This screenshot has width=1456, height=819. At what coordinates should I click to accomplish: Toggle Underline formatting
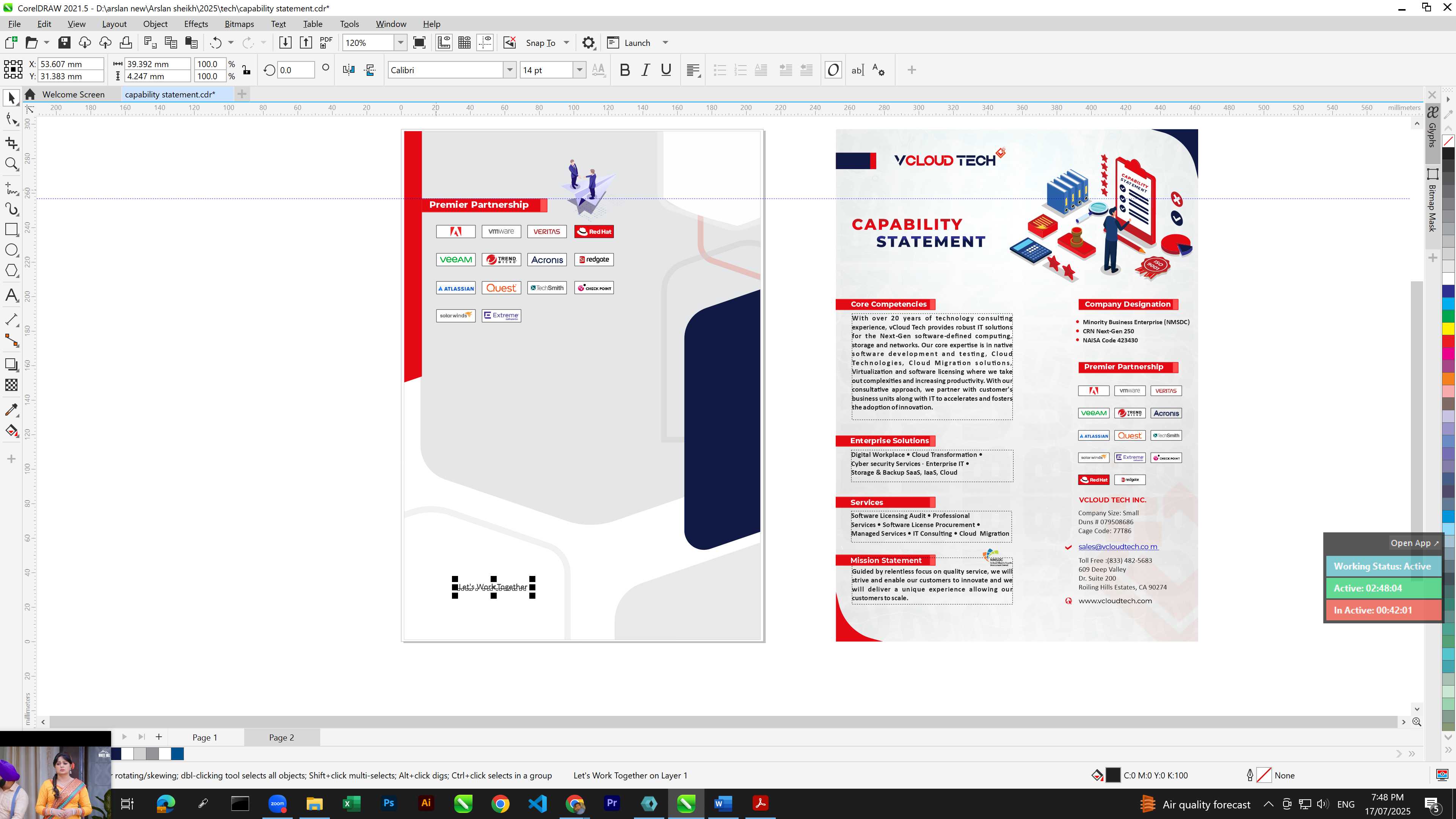click(x=666, y=70)
